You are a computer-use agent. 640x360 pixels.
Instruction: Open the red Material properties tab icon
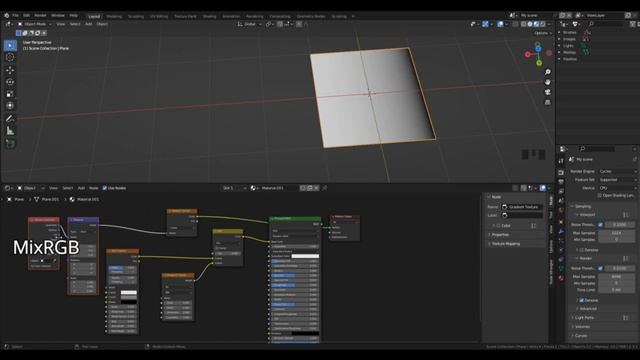(x=561, y=278)
